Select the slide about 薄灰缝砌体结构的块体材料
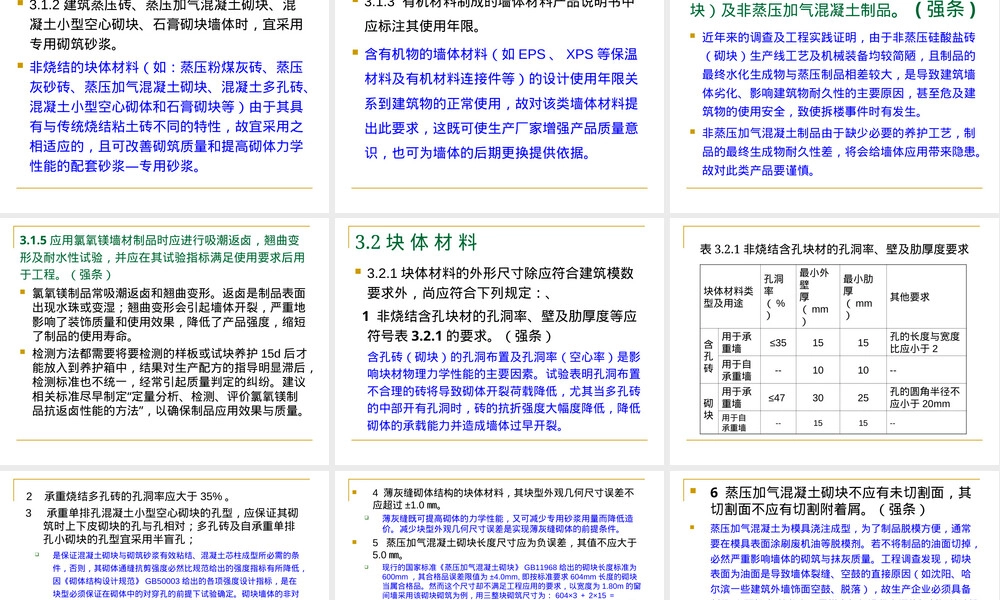Viewport: 1000px width, 600px height. tap(499, 535)
